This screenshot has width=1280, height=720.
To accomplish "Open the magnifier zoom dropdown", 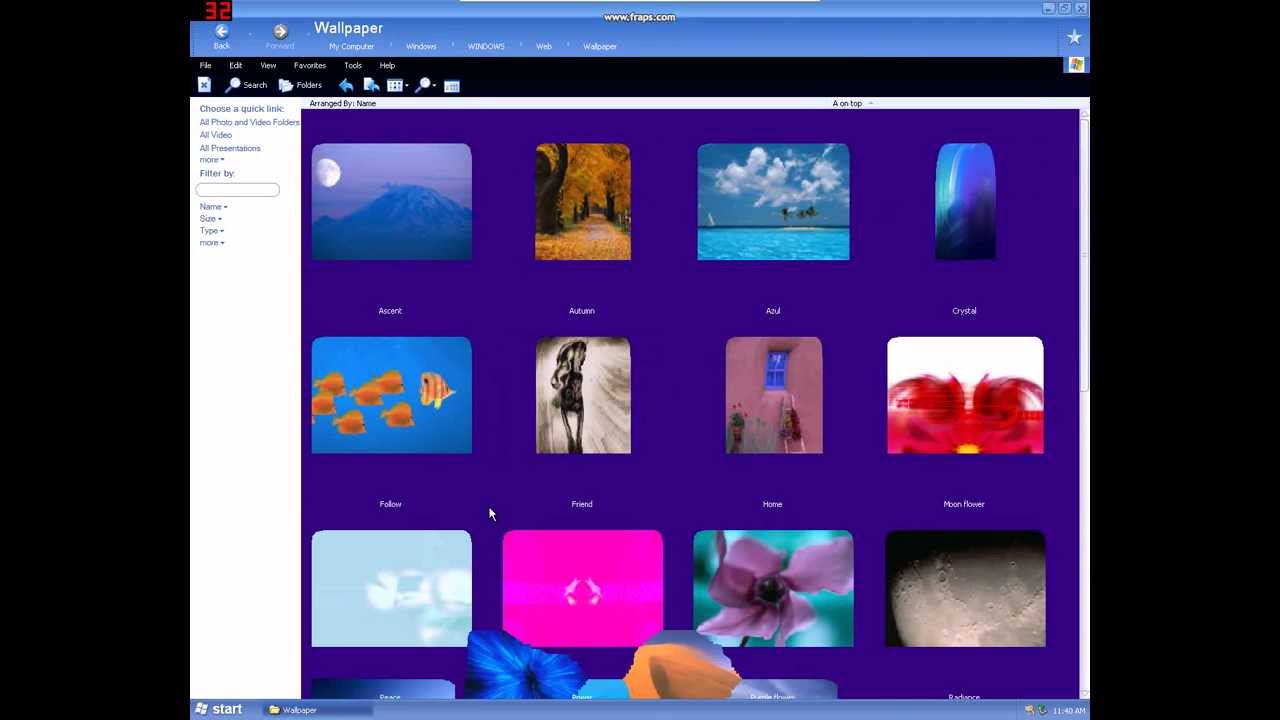I will point(425,85).
